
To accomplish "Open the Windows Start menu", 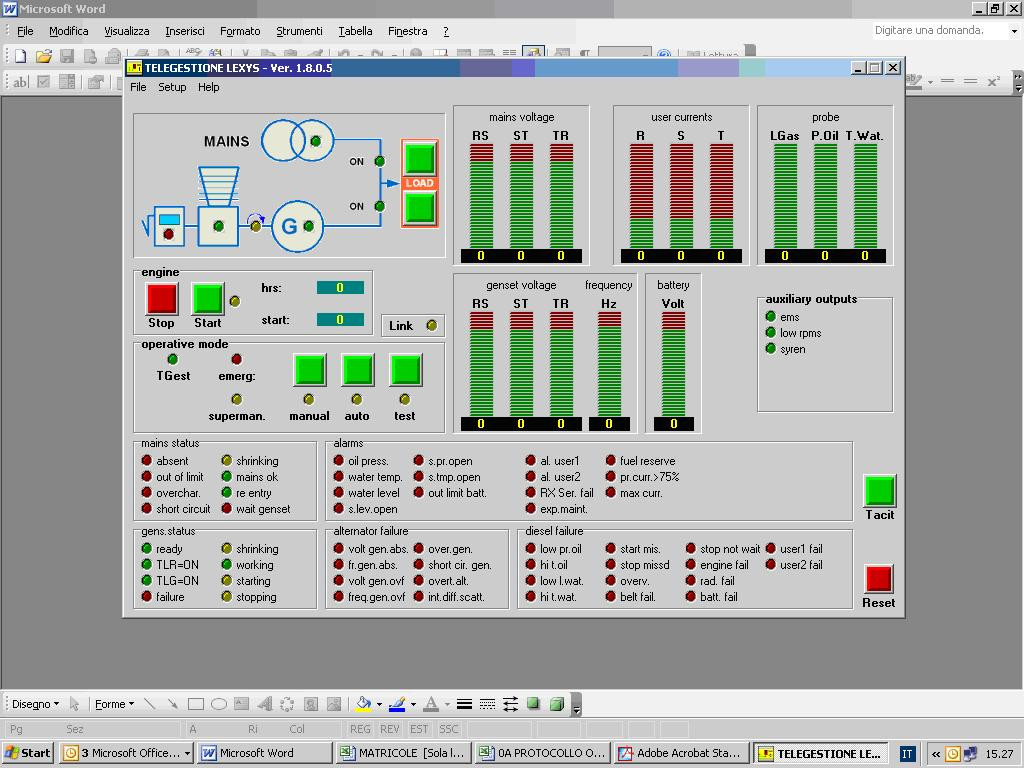I will (x=28, y=753).
